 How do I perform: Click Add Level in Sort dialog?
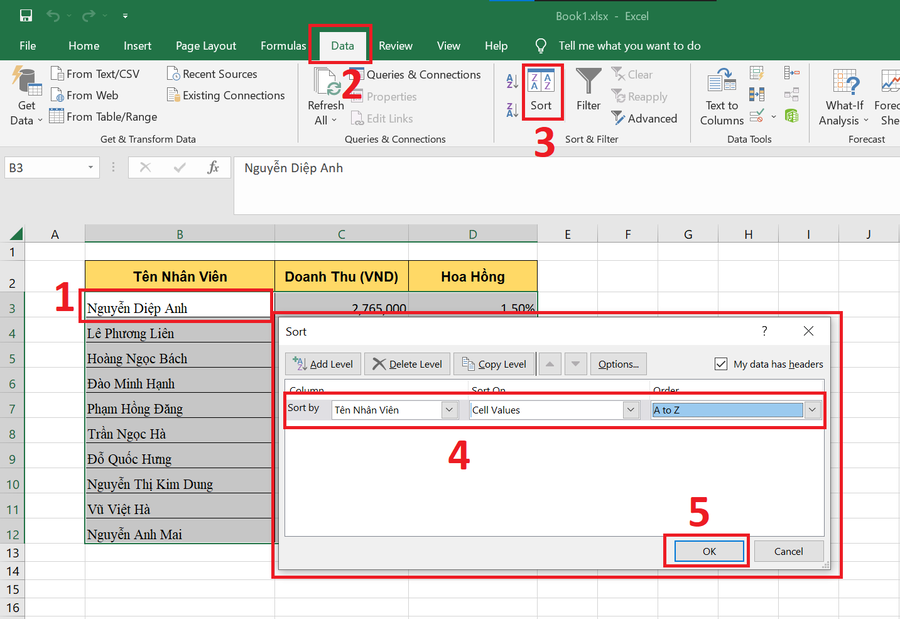323,364
